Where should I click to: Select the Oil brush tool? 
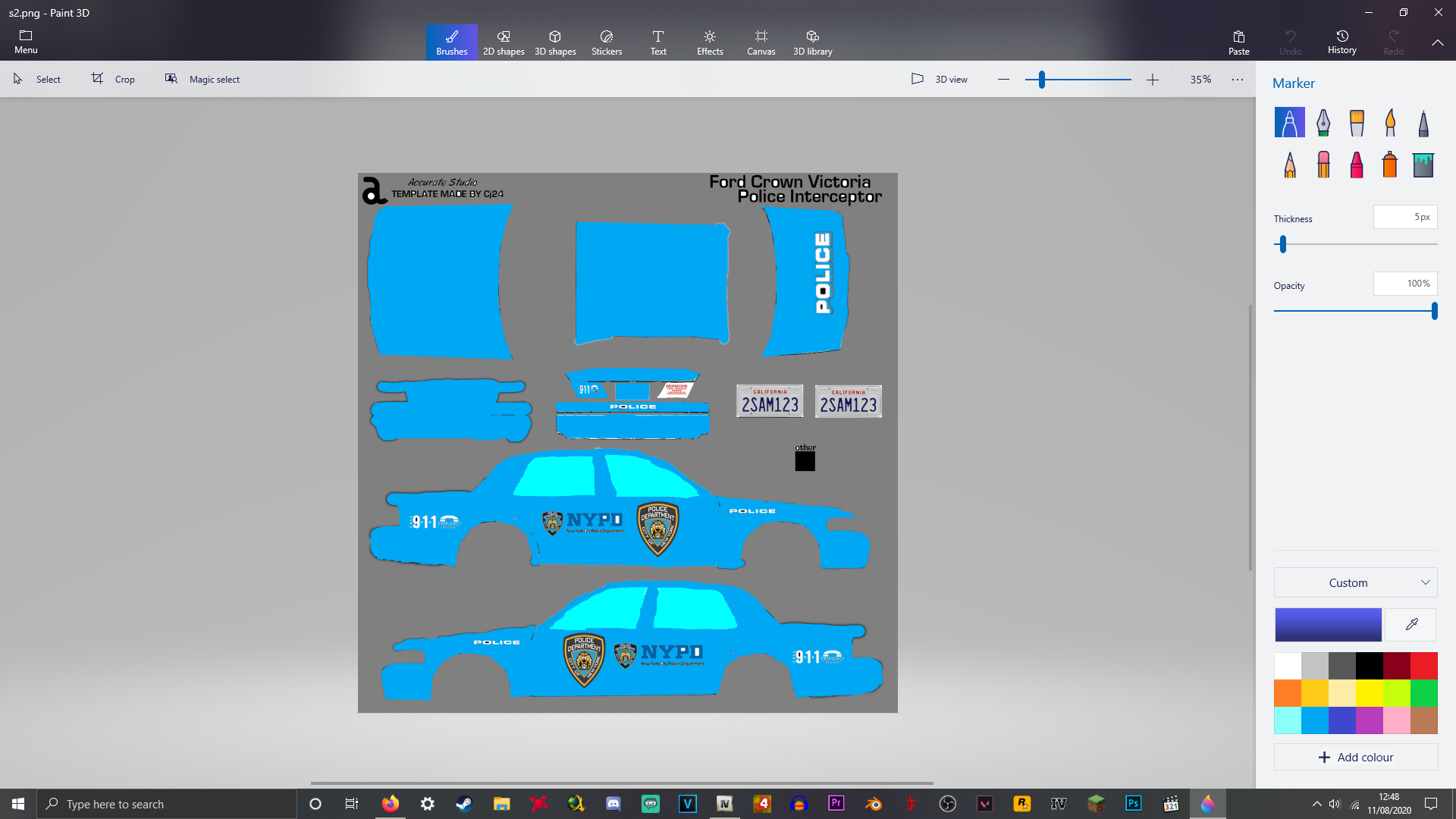(1357, 123)
